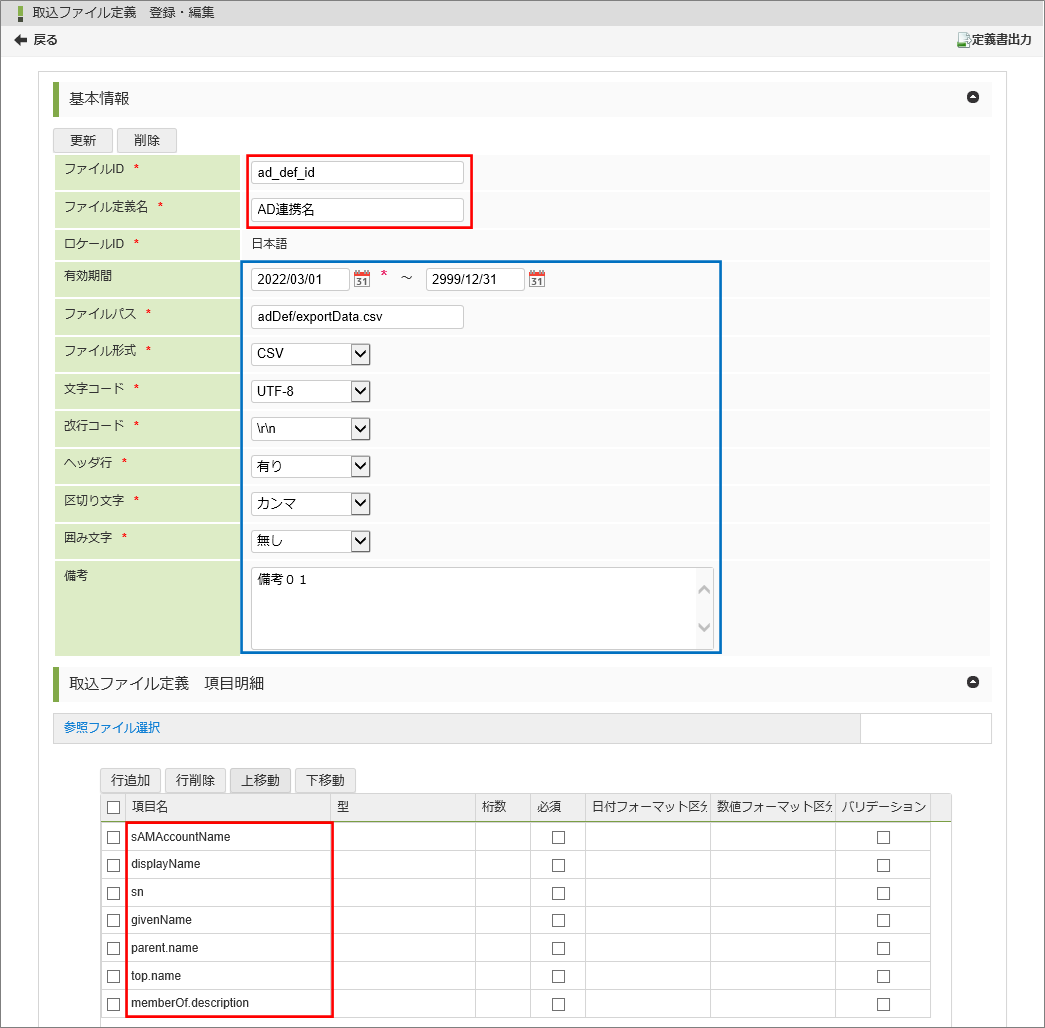Click the back arrow 戻る icon
Viewport: 1045px width, 1028px height.
[x=20, y=40]
